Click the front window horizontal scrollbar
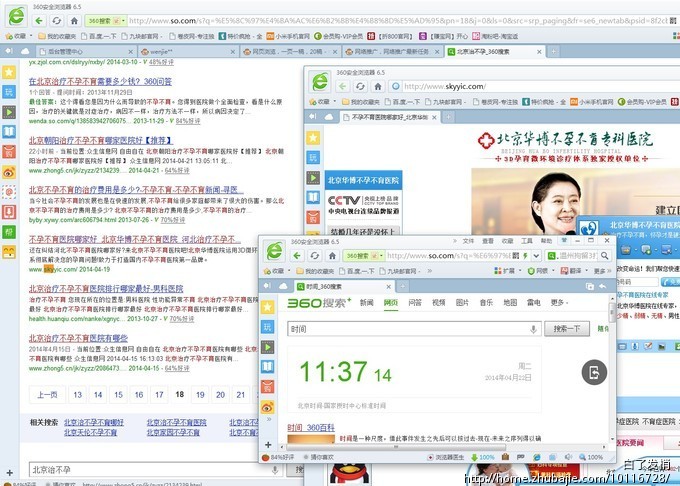 tap(396, 446)
